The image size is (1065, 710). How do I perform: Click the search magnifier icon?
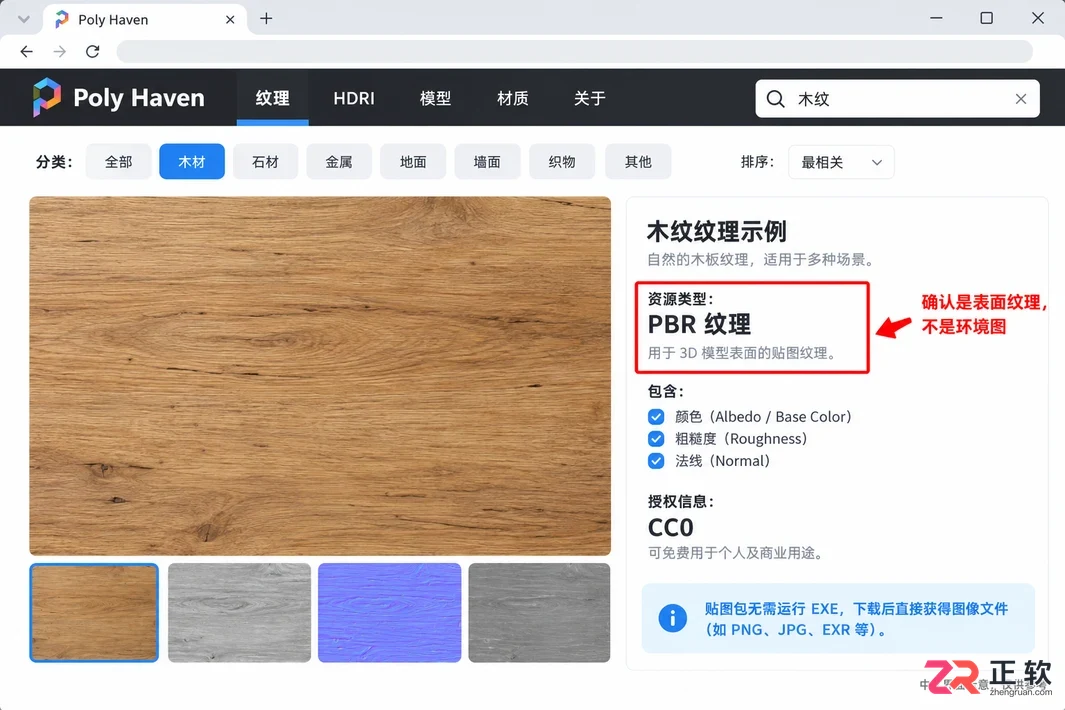coord(775,99)
